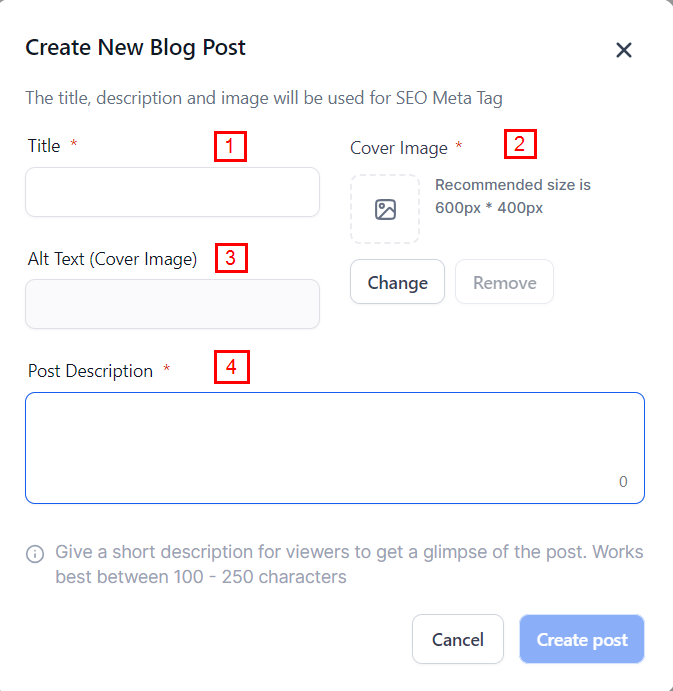Click the red annotation marker 3

230,257
